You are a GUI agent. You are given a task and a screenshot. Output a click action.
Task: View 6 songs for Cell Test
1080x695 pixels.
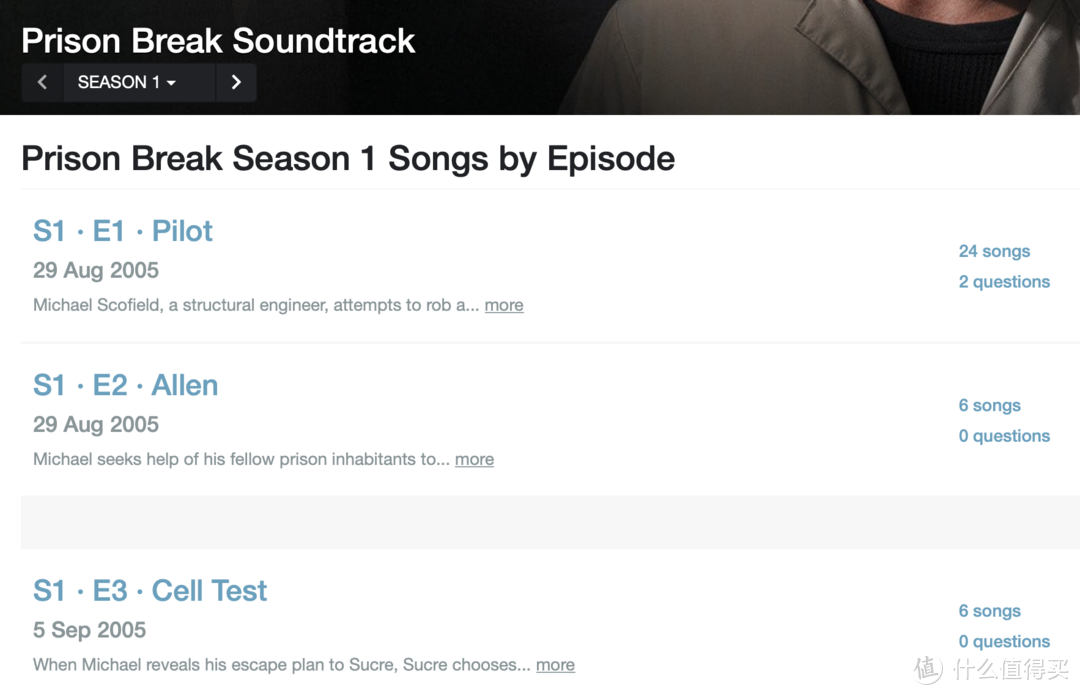coord(989,611)
